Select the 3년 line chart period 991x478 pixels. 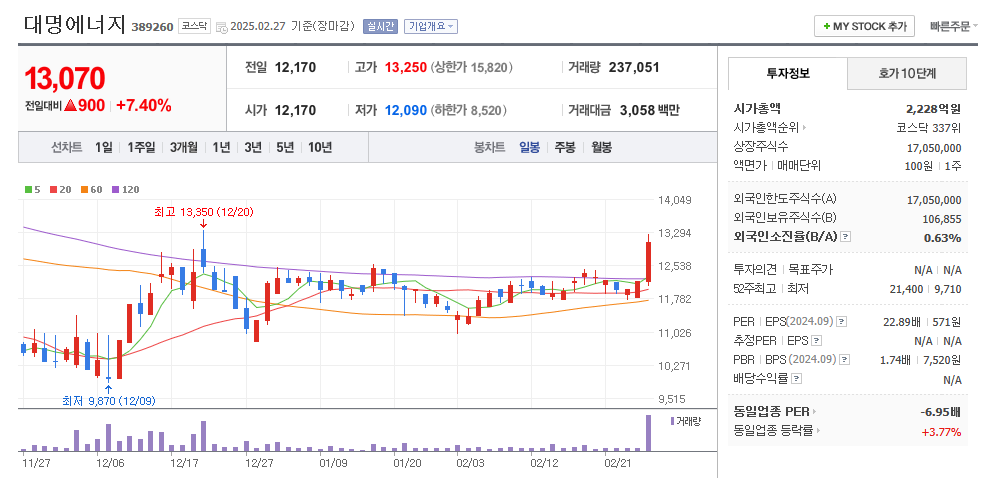click(x=253, y=147)
